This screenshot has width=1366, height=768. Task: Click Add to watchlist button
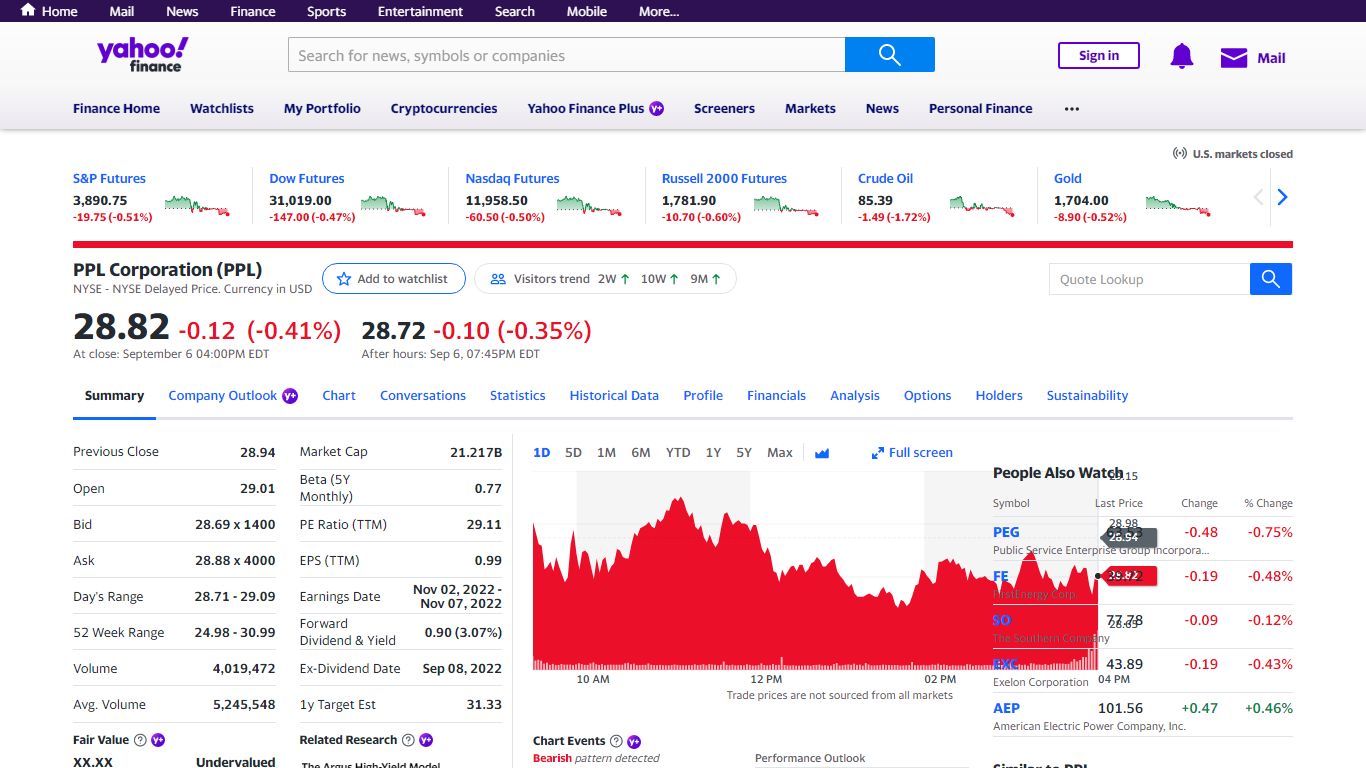coord(394,279)
